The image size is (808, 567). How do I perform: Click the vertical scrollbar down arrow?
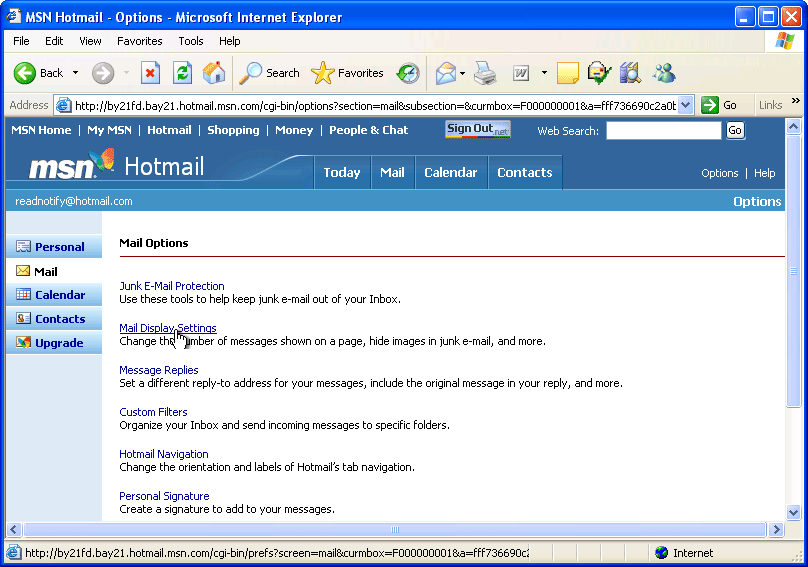[x=794, y=512]
